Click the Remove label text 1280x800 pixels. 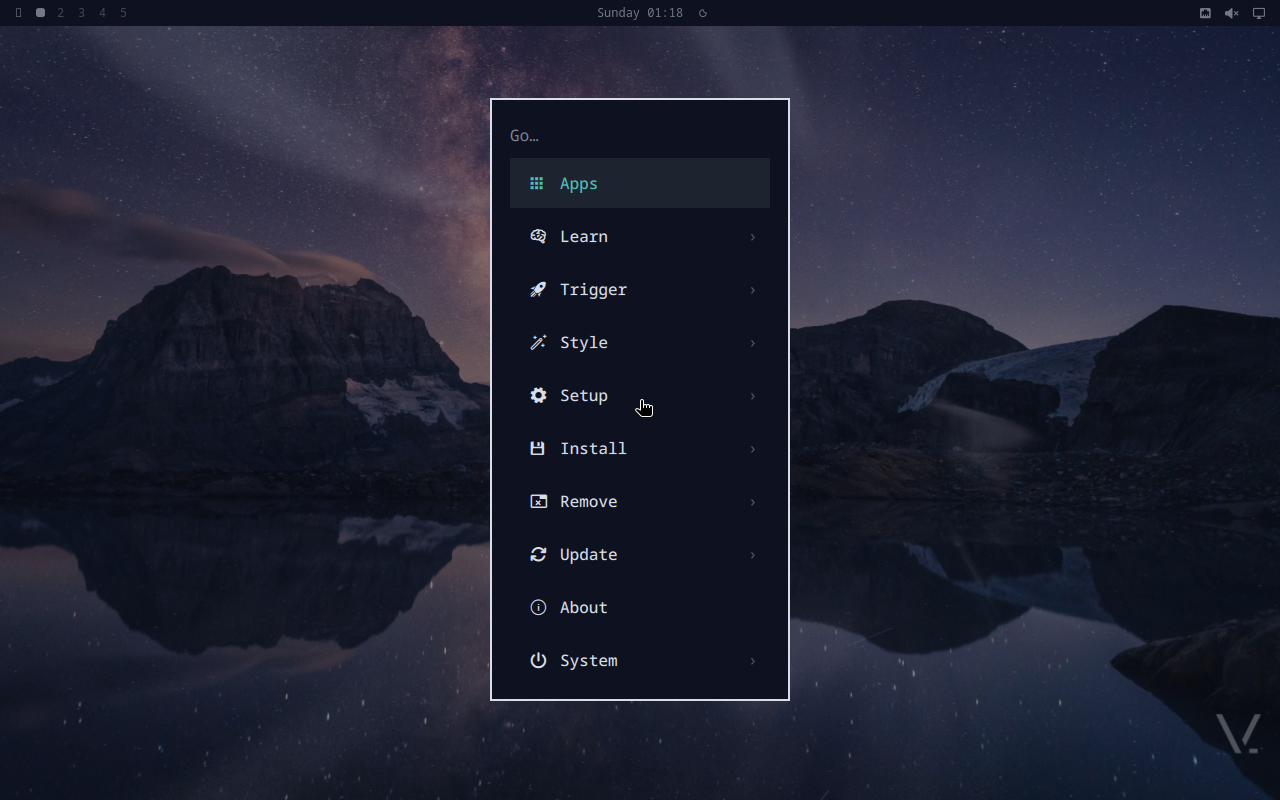[x=589, y=501]
